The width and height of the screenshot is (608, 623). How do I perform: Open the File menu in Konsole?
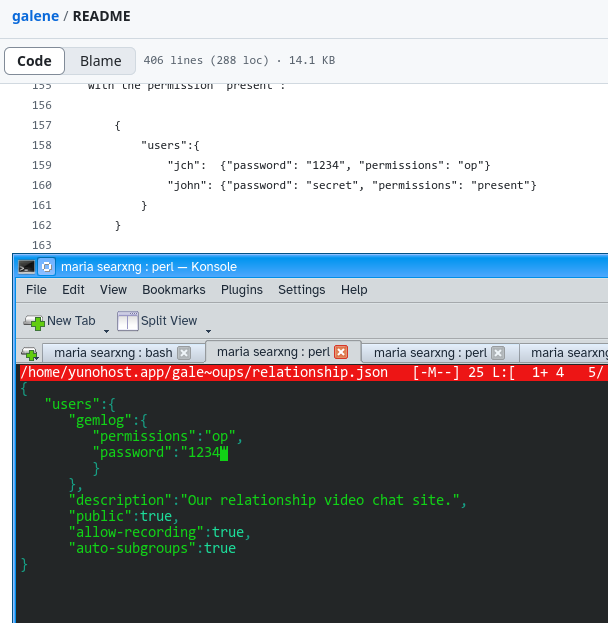36,290
